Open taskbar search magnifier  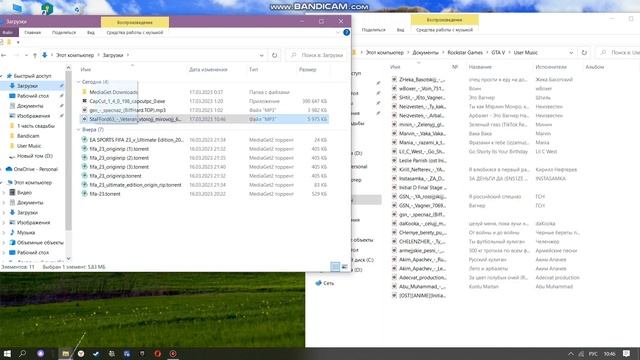pyautogui.click(x=22, y=353)
